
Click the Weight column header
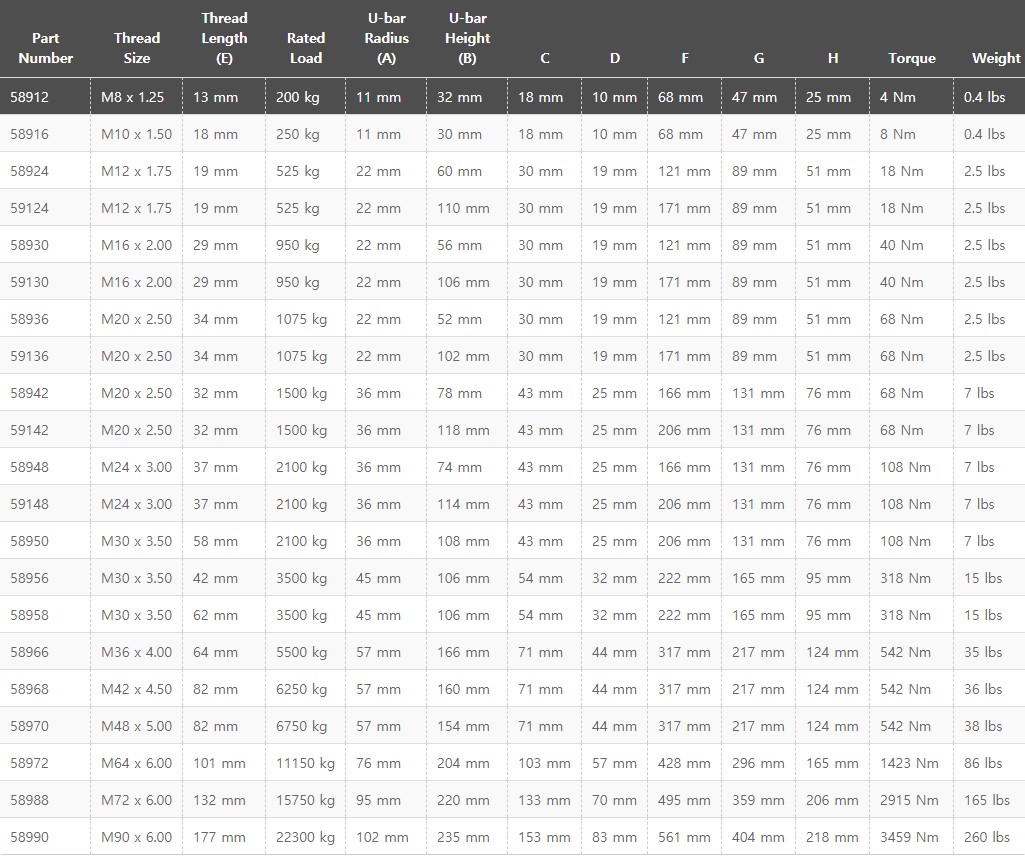[x=996, y=58]
